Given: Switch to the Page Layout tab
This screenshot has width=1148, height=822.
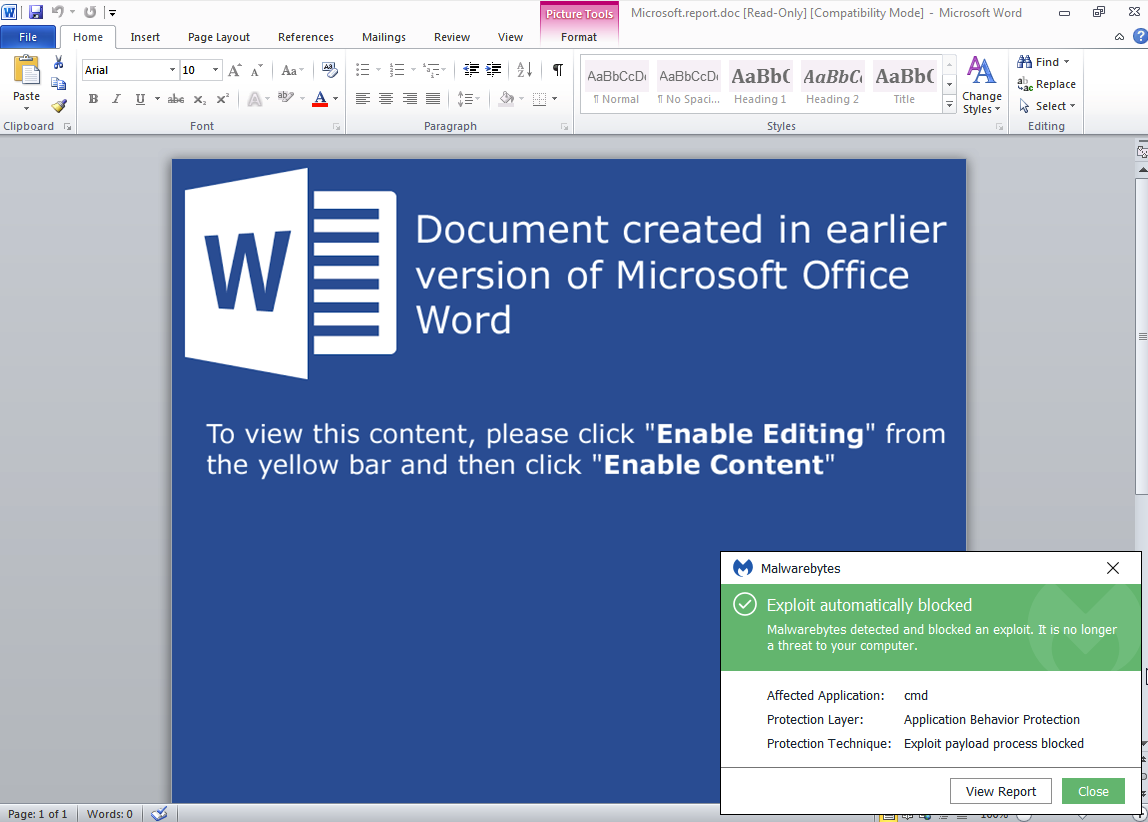Looking at the screenshot, I should pos(219,37).
